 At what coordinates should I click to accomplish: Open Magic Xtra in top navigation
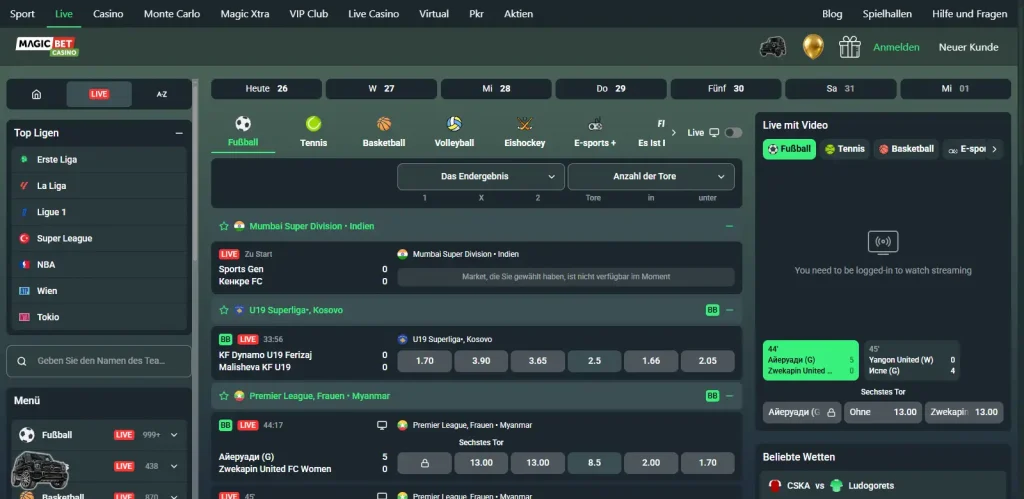pos(244,14)
